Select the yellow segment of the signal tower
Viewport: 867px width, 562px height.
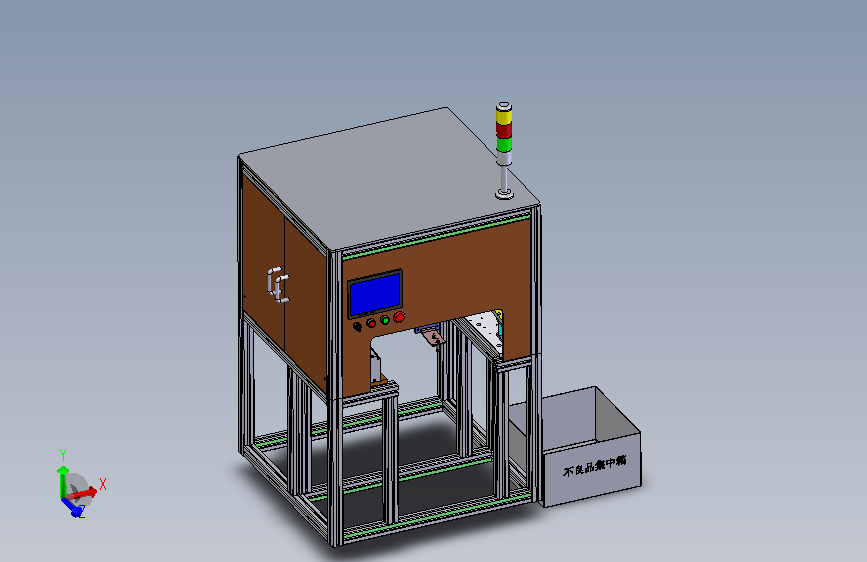(504, 117)
